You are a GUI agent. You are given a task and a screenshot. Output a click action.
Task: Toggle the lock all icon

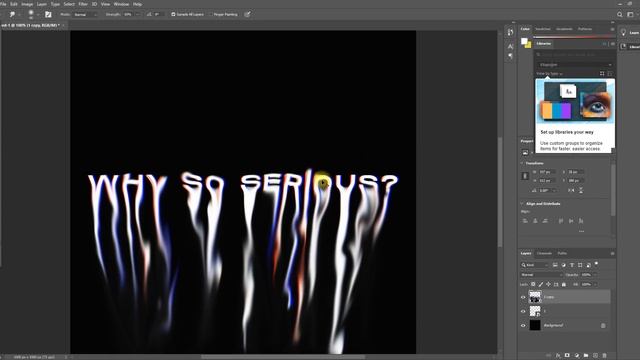[564, 284]
